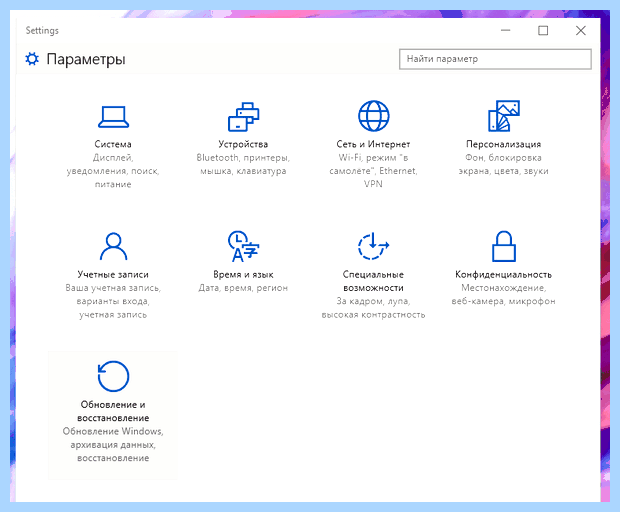This screenshot has width=620, height=512.
Task: Close the Settings window
Action: coord(580,30)
